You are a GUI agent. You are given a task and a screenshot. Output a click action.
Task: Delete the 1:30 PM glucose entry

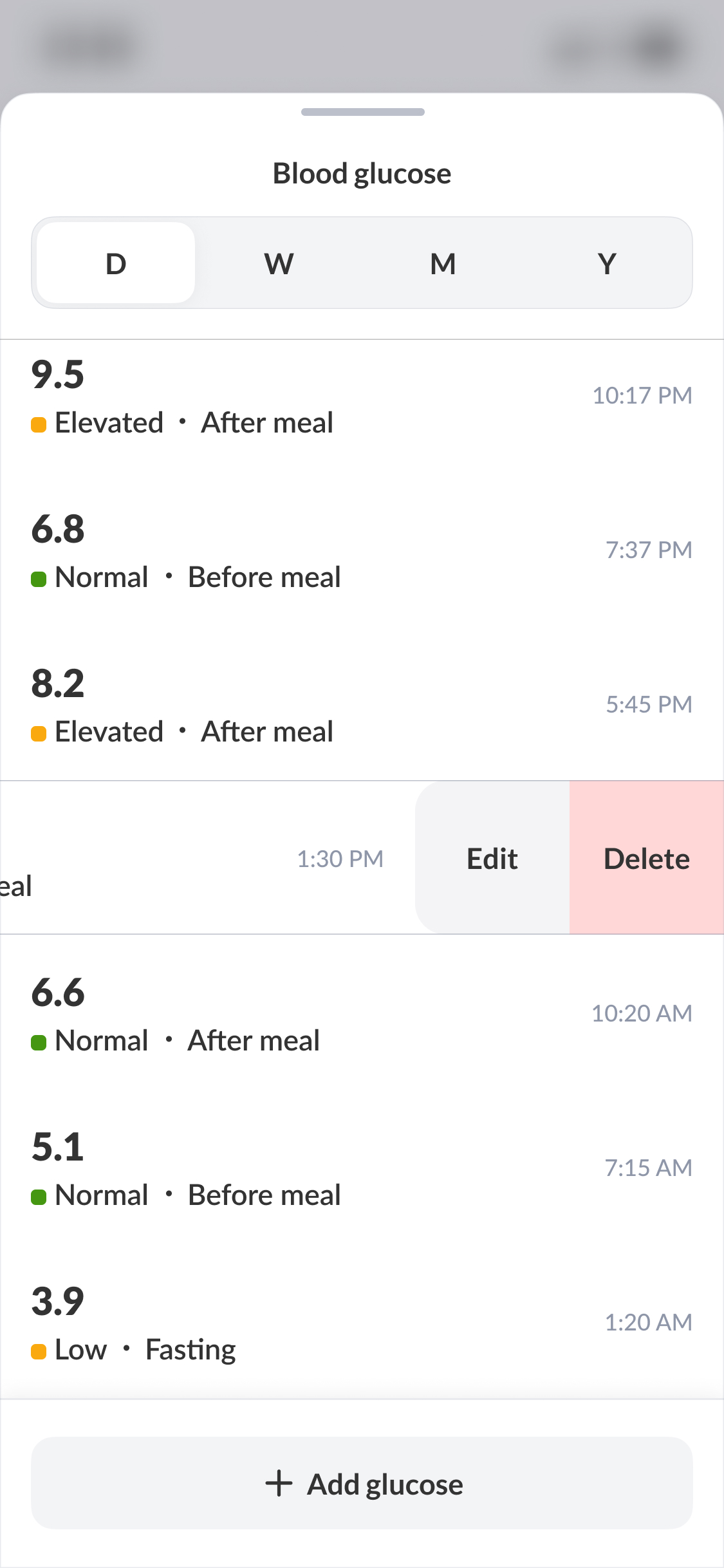[x=646, y=858]
